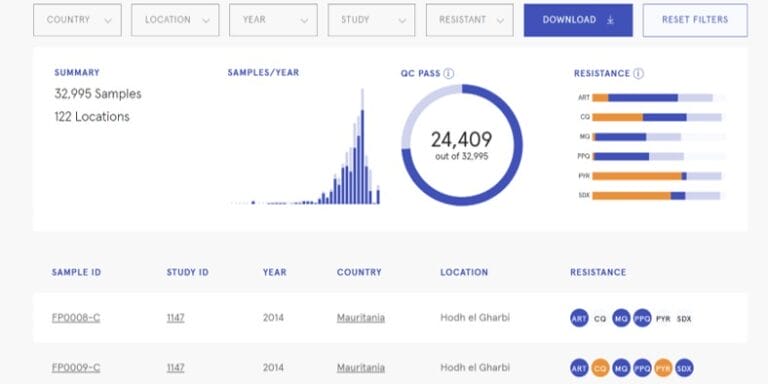This screenshot has width=768, height=384.
Task: Click orange PYR badge in FP0009-C row
Action: [x=663, y=368]
